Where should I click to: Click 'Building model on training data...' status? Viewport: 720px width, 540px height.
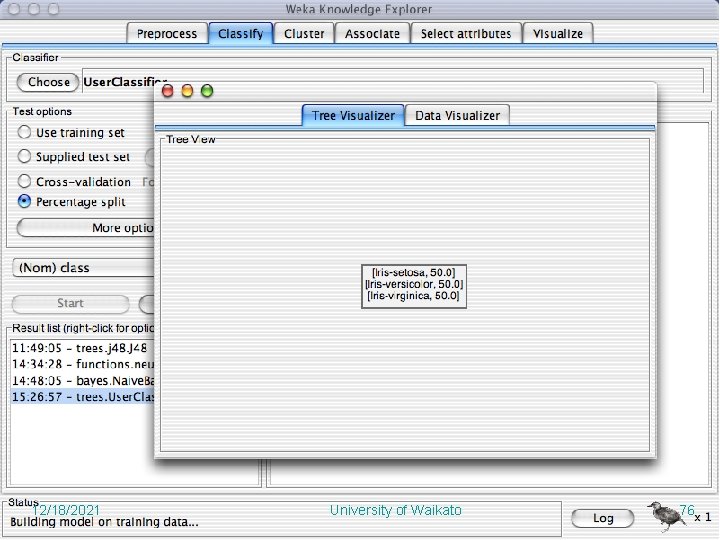[x=104, y=522]
